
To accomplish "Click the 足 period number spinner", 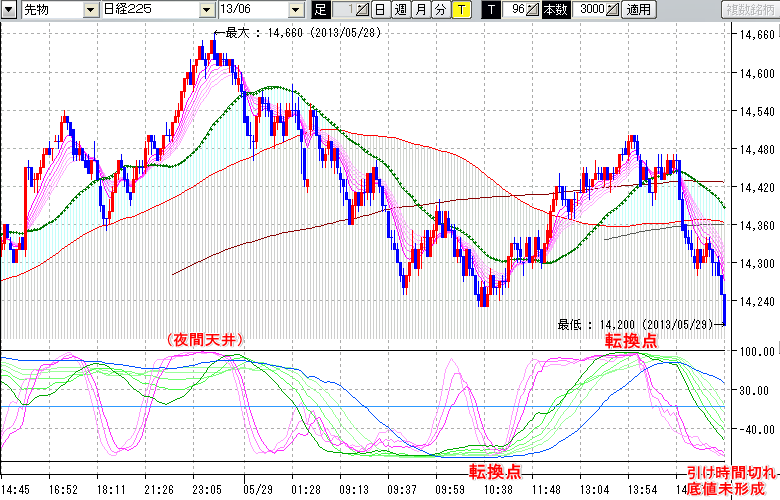I will [x=361, y=10].
